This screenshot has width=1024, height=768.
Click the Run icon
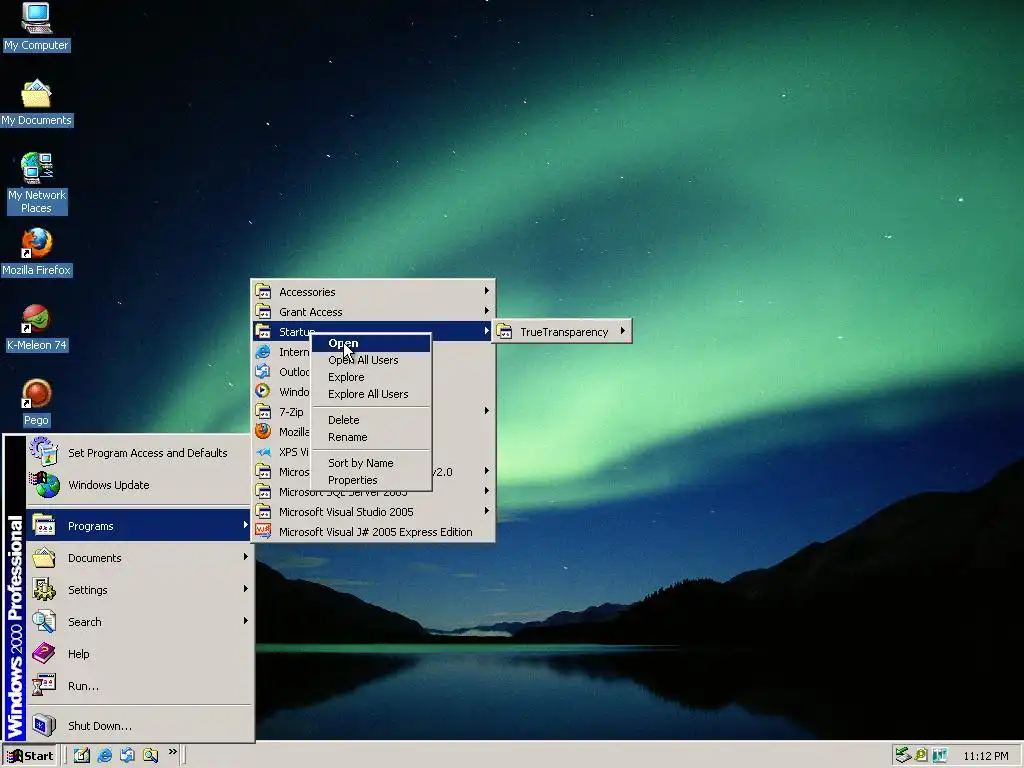[44, 686]
